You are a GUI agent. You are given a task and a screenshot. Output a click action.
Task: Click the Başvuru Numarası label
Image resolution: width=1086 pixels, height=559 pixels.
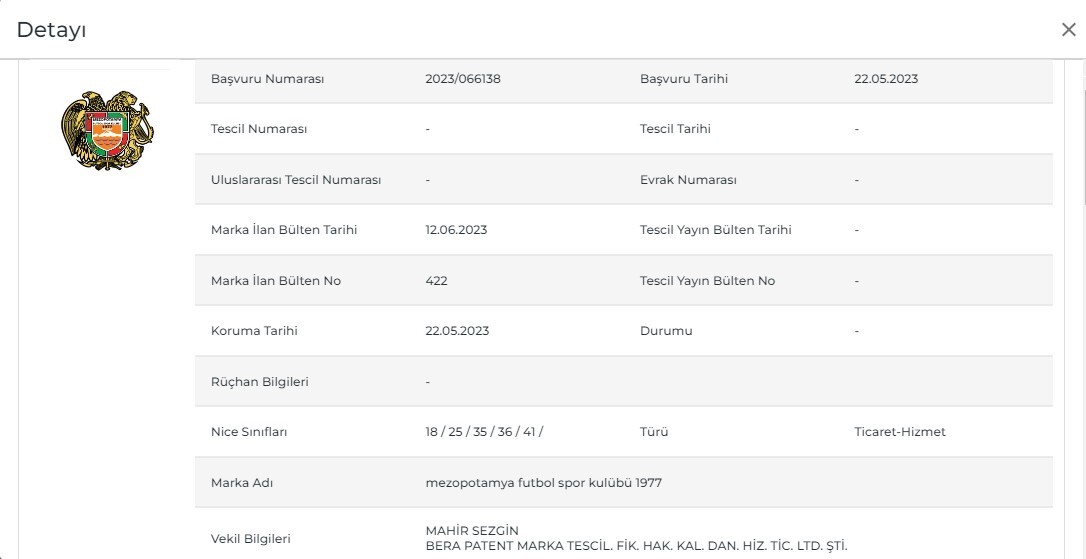[x=268, y=79]
